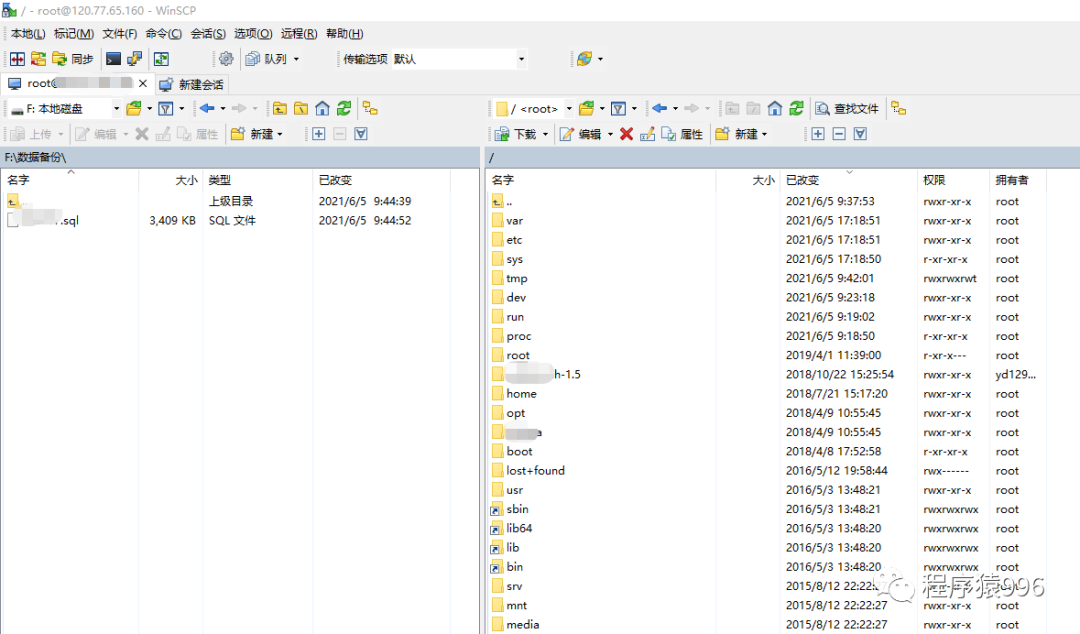The width and height of the screenshot is (1080, 634).
Task: Click the session globe icon in the toolbar
Action: (x=584, y=59)
